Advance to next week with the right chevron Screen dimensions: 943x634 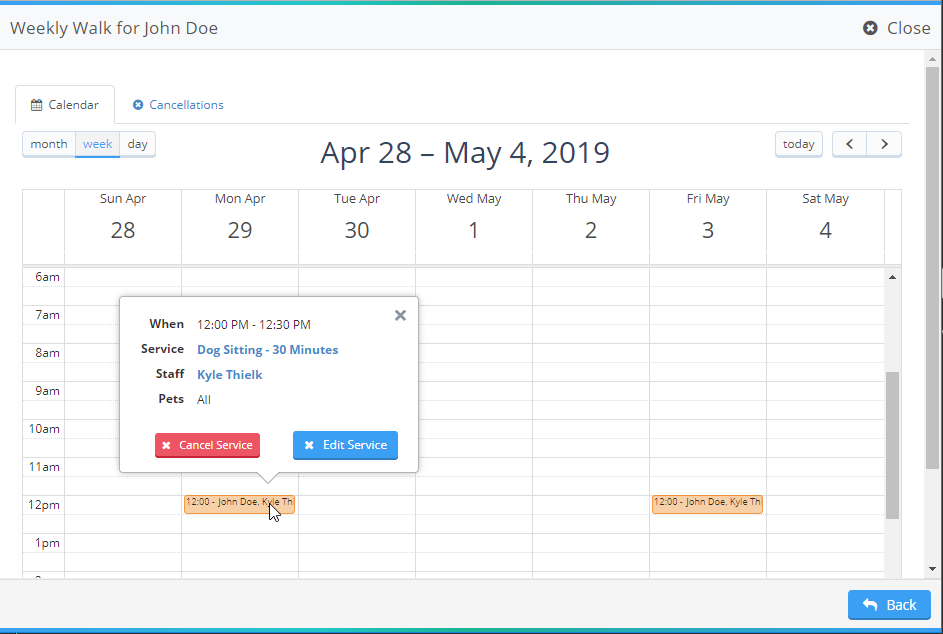tap(884, 144)
